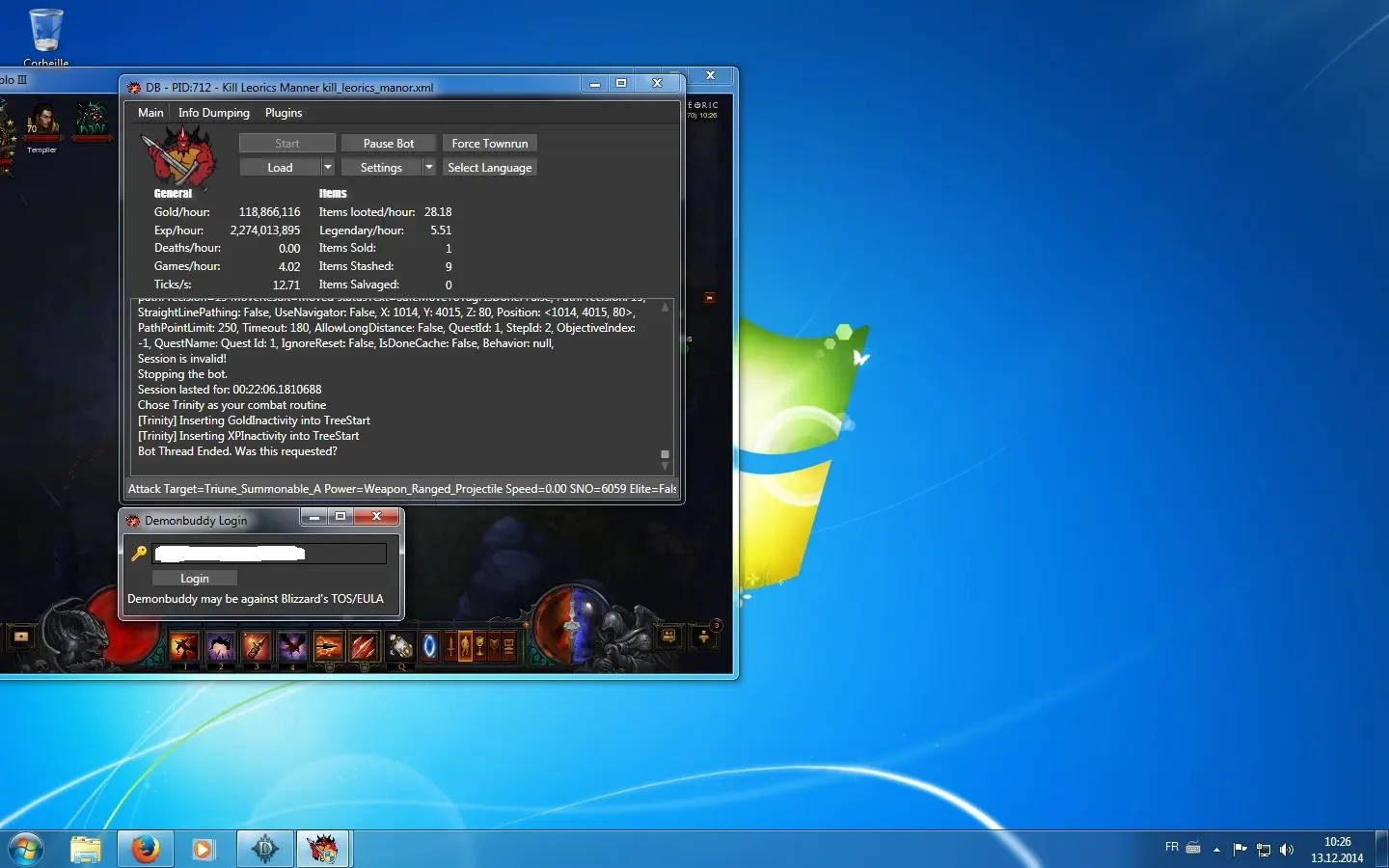Open the volume control in system tray

[1286, 850]
